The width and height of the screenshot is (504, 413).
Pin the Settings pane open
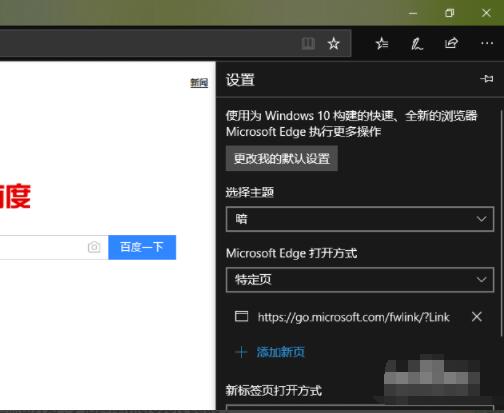click(487, 79)
